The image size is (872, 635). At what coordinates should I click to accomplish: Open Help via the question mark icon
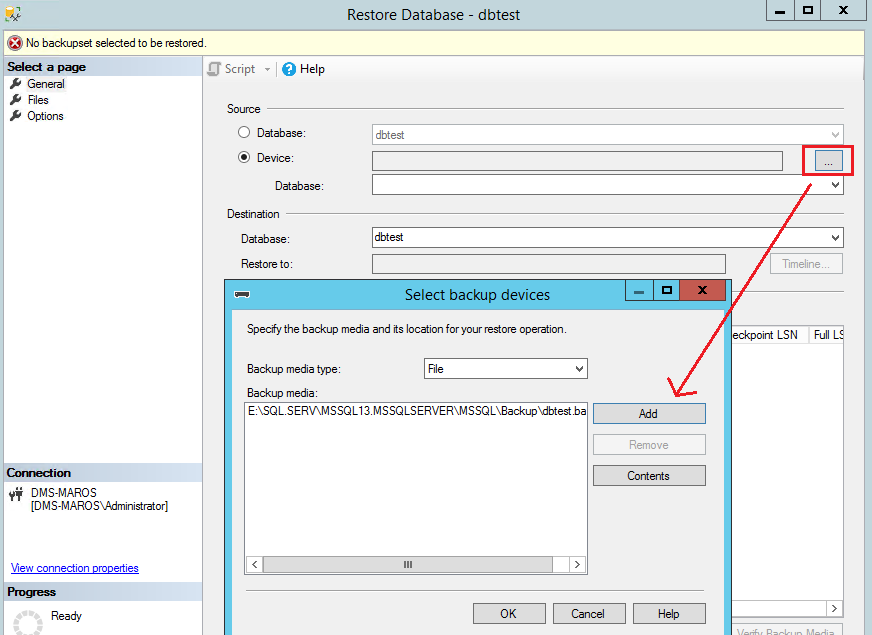coord(289,69)
